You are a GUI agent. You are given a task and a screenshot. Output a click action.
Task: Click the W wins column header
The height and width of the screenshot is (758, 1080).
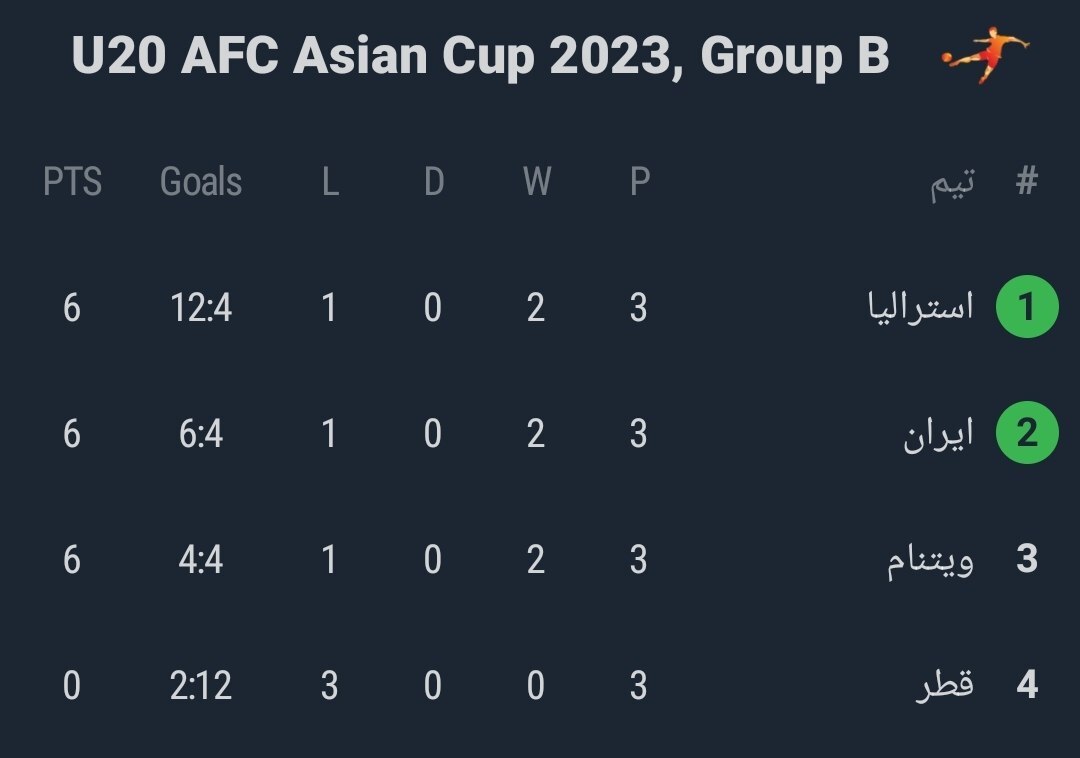(x=536, y=182)
